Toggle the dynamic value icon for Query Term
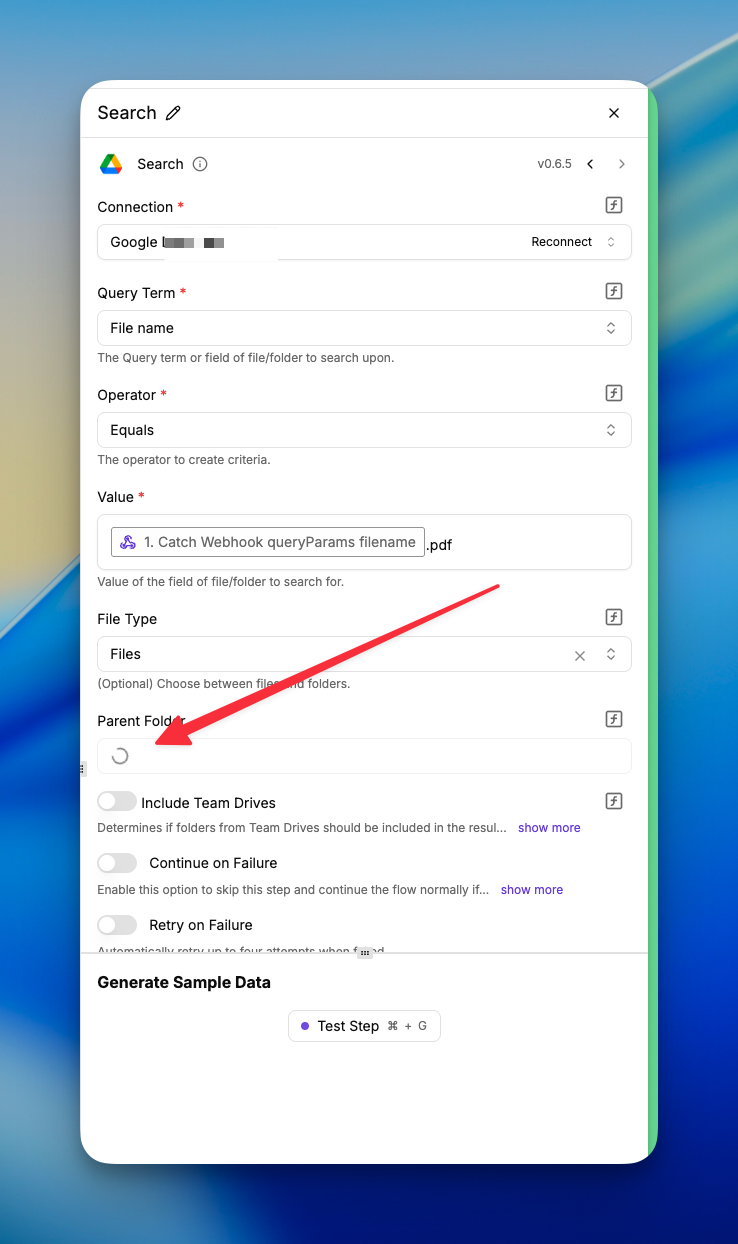738x1244 pixels. (x=614, y=291)
